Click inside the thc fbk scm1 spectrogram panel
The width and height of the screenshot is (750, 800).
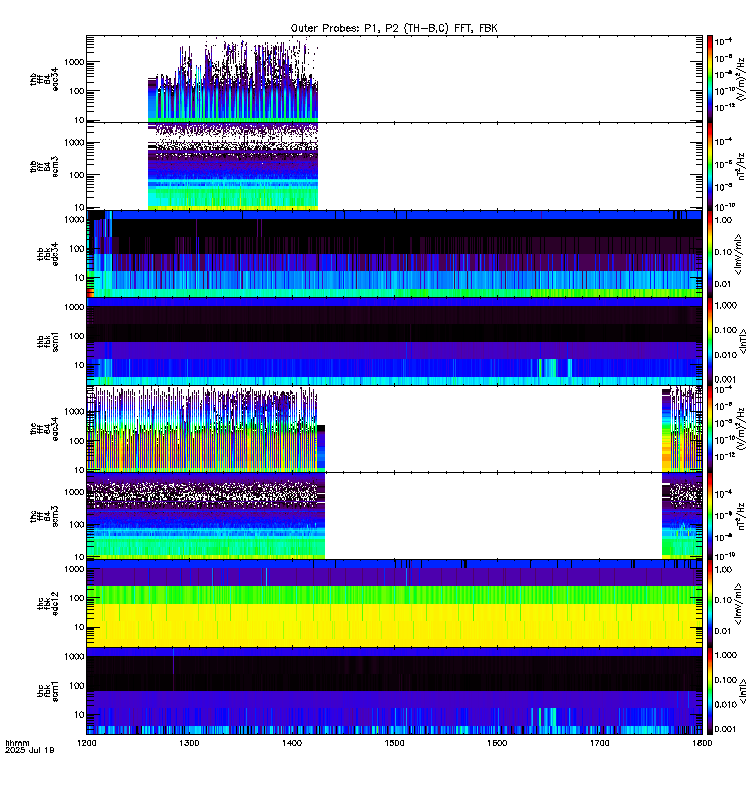point(394,691)
